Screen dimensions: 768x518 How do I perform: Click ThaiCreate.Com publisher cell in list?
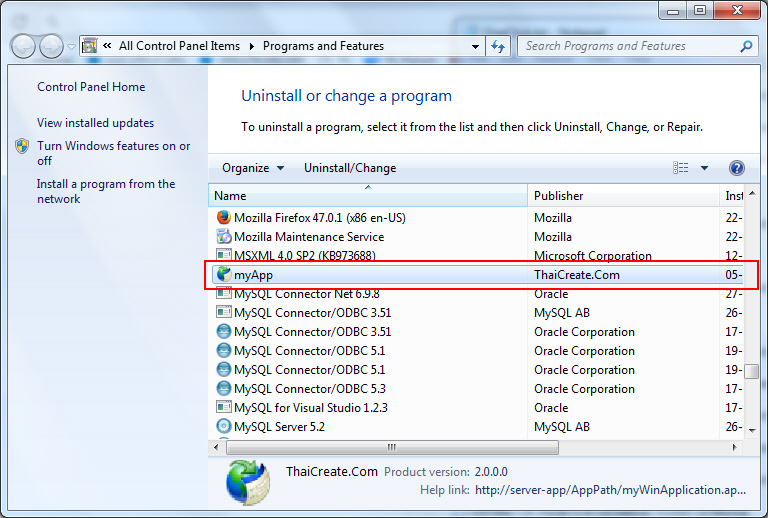577,275
